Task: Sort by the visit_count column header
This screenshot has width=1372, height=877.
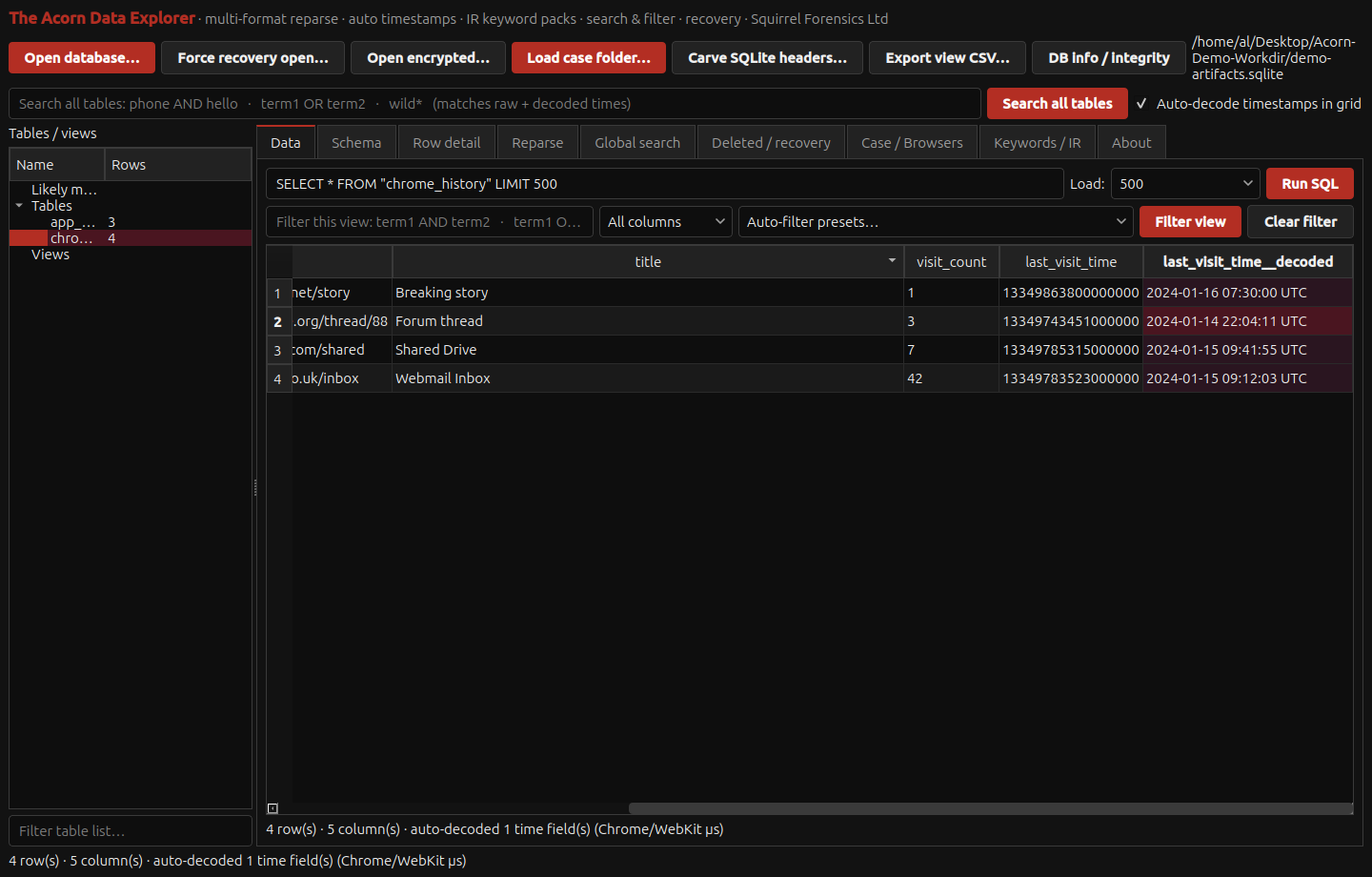Action: coord(951,261)
